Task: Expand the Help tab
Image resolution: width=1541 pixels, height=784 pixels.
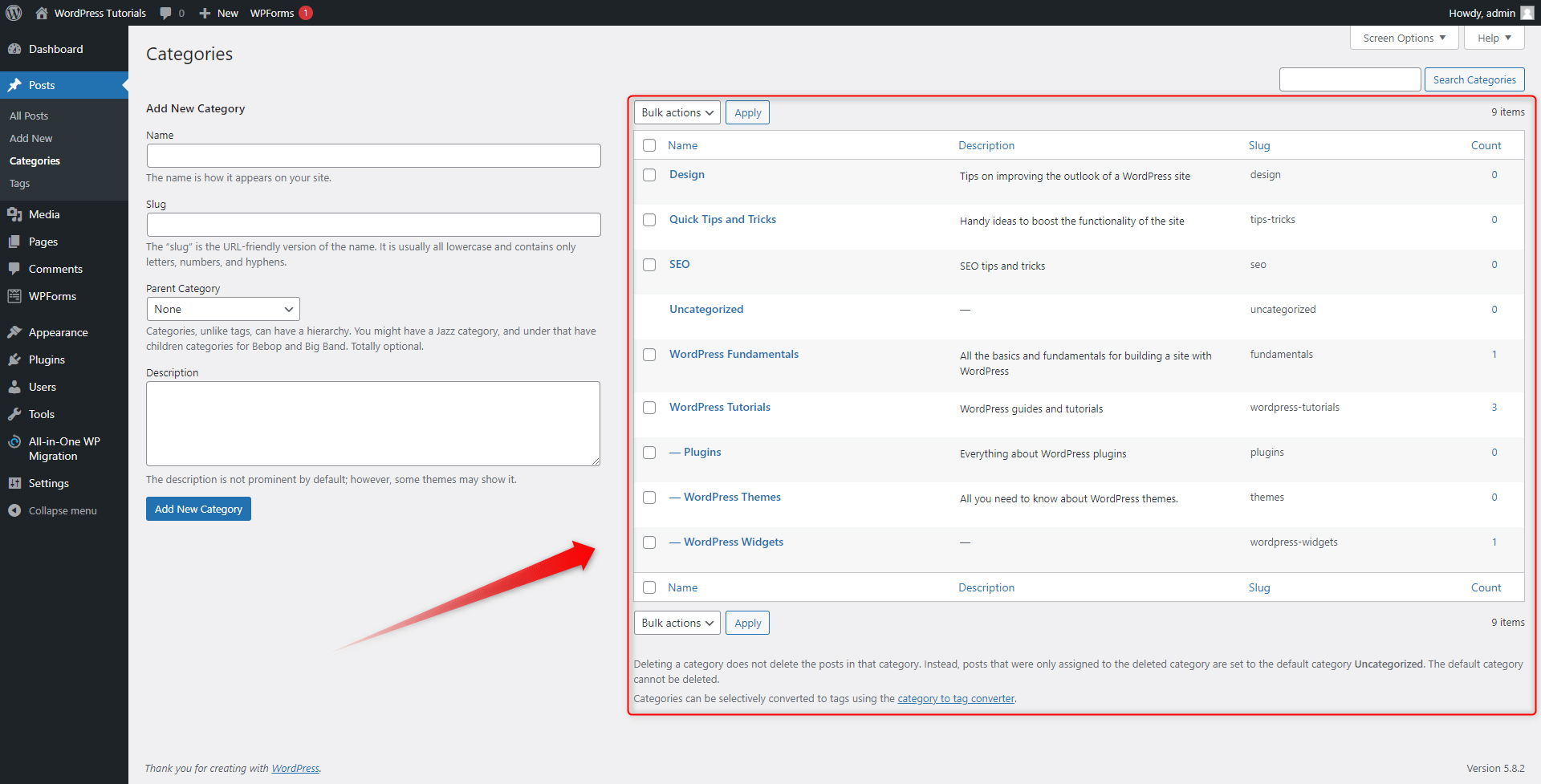Action: tap(1494, 38)
